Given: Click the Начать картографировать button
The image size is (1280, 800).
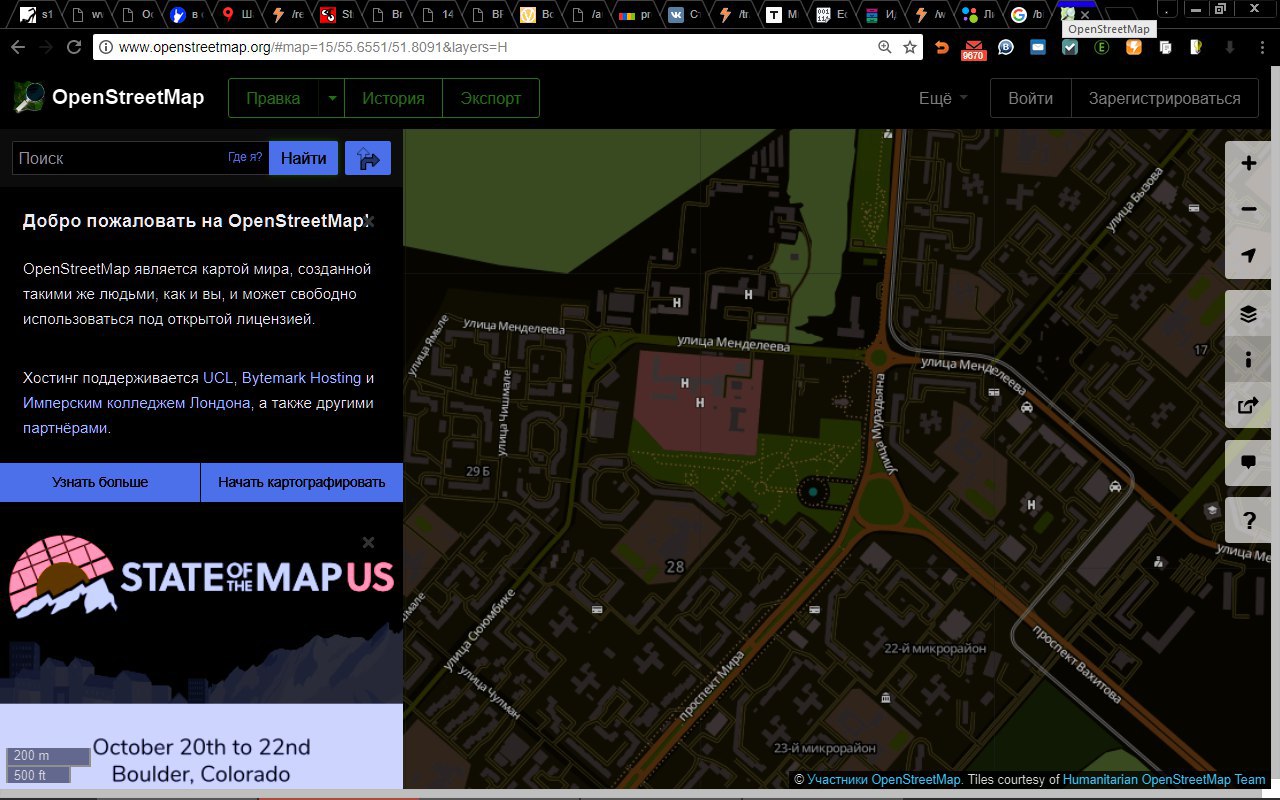Looking at the screenshot, I should point(301,482).
